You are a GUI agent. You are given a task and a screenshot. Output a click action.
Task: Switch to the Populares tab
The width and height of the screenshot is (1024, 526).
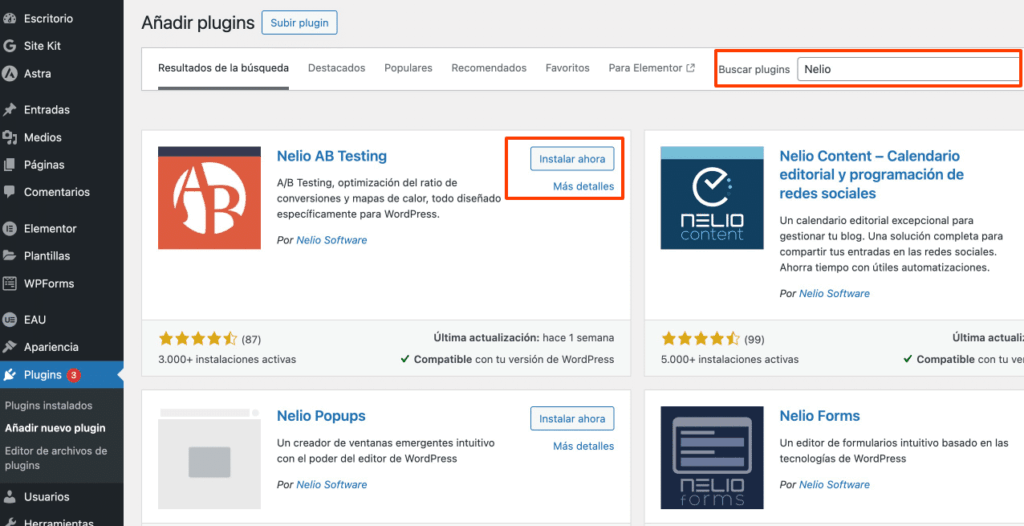[408, 68]
